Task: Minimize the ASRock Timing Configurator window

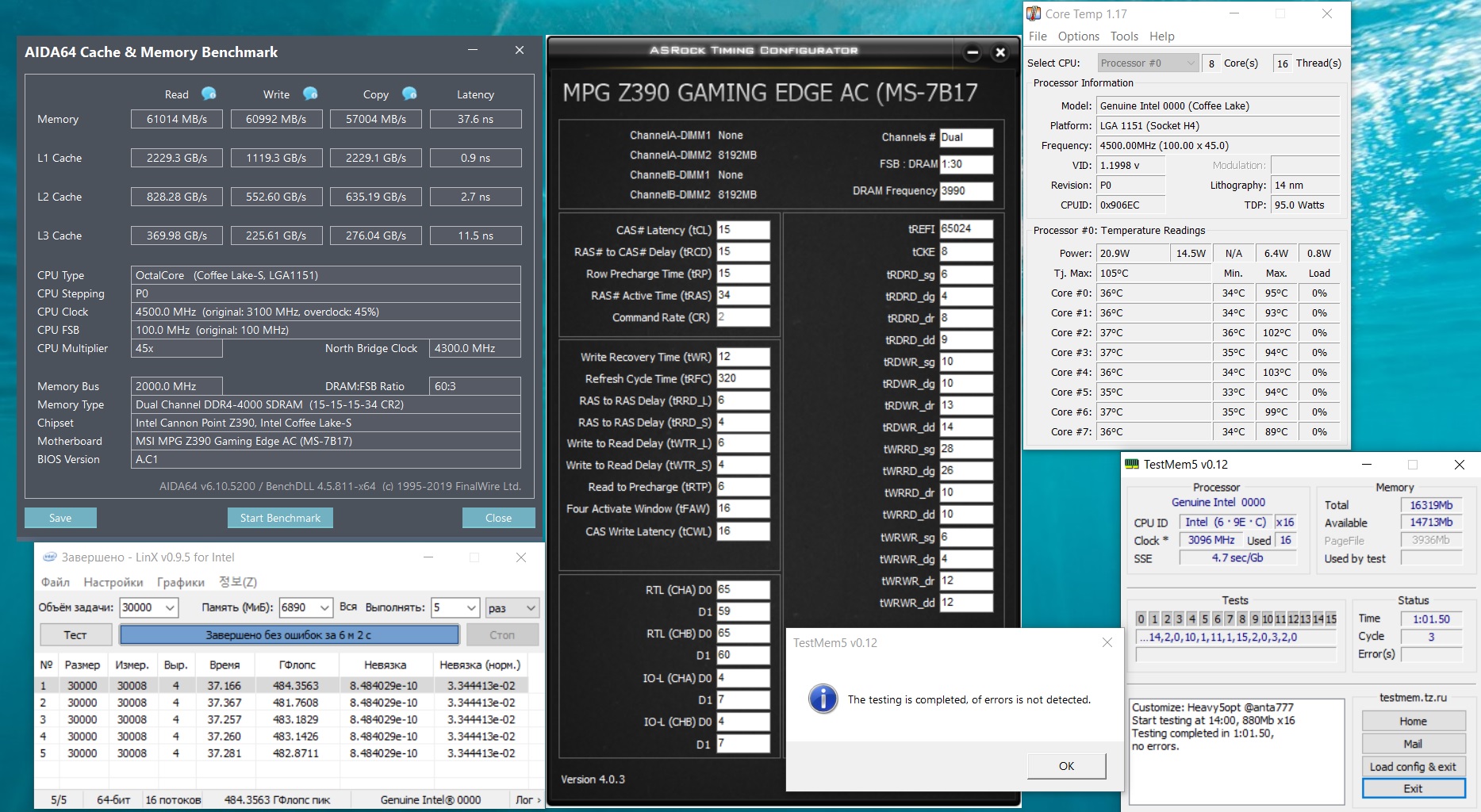Action: (973, 52)
